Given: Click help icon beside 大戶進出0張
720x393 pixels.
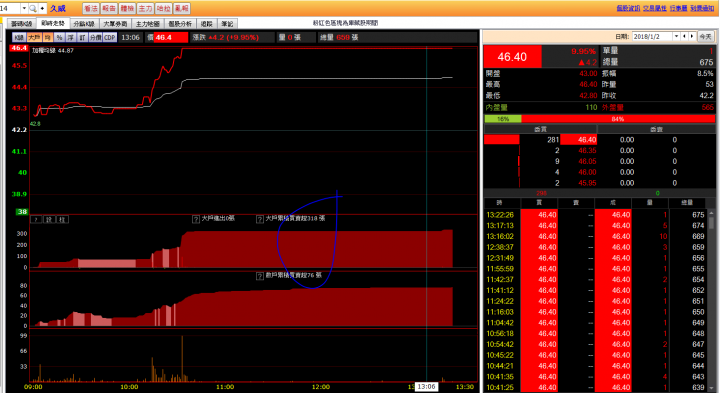Looking at the screenshot, I should coord(196,219).
